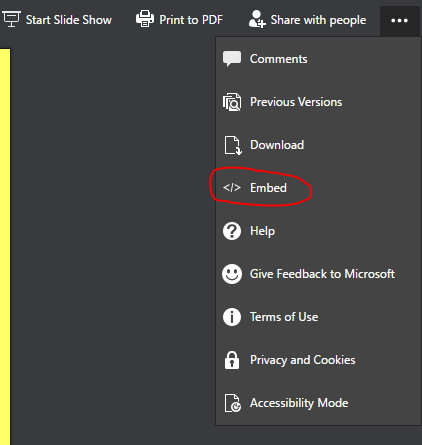Click the Download file icon
This screenshot has width=422, height=445.
pos(232,145)
